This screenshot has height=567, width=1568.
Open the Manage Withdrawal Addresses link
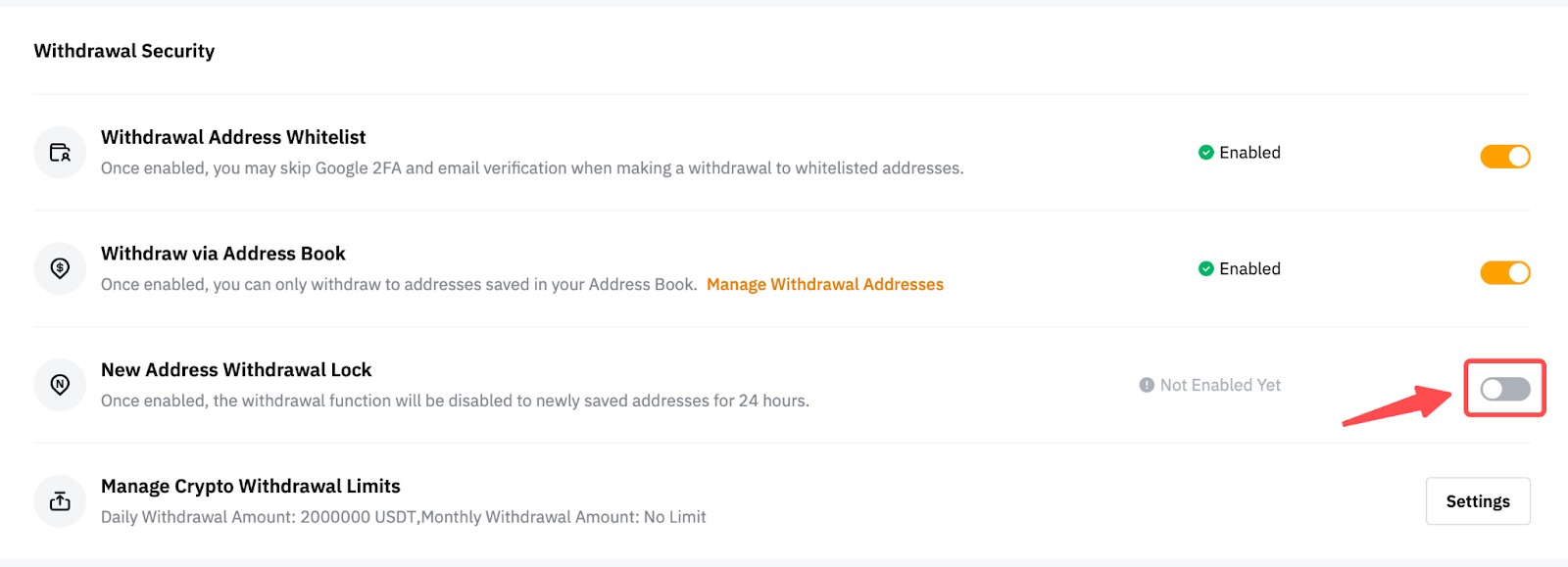[x=824, y=285]
